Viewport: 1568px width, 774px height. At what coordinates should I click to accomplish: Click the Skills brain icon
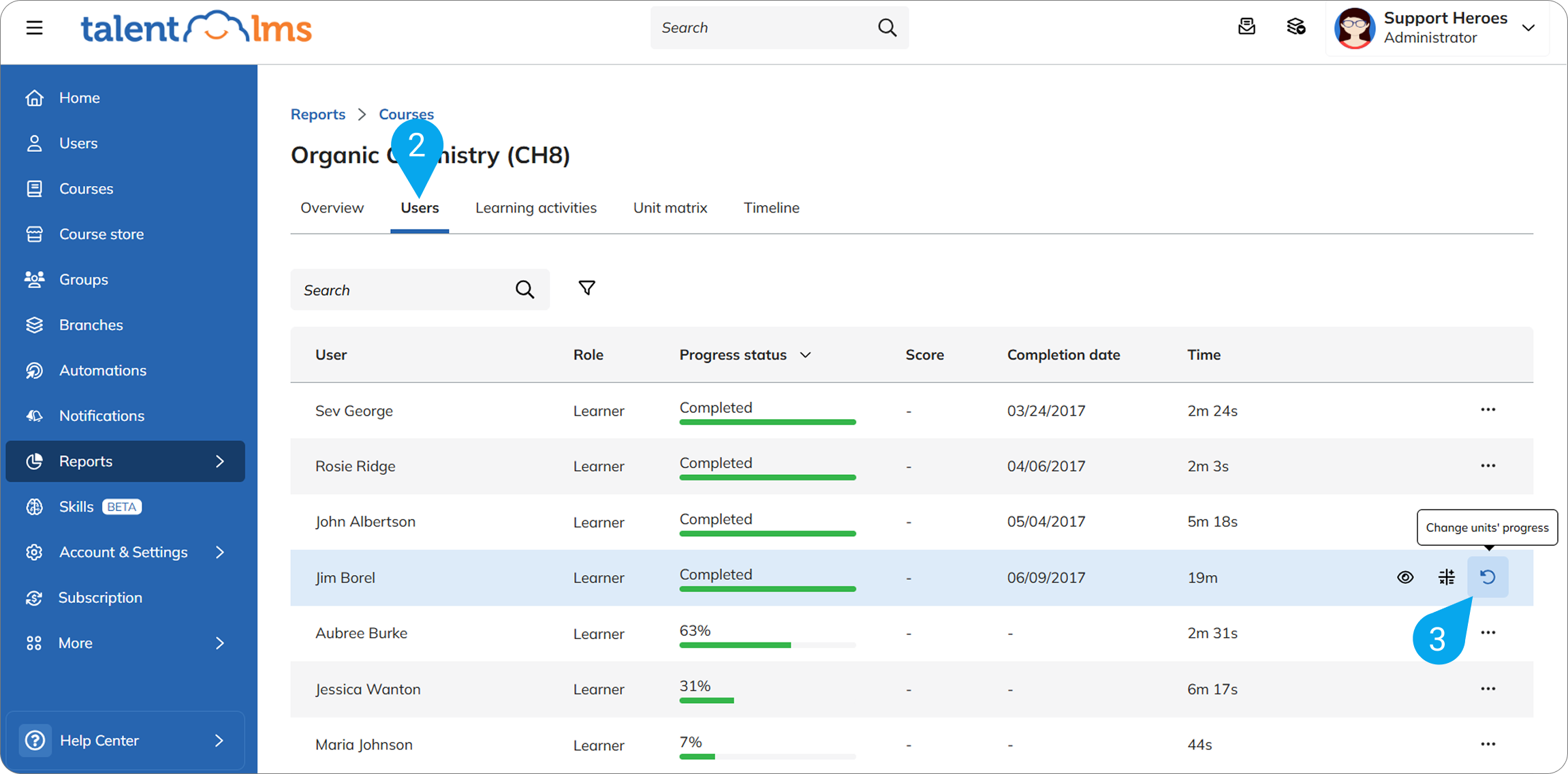34,507
